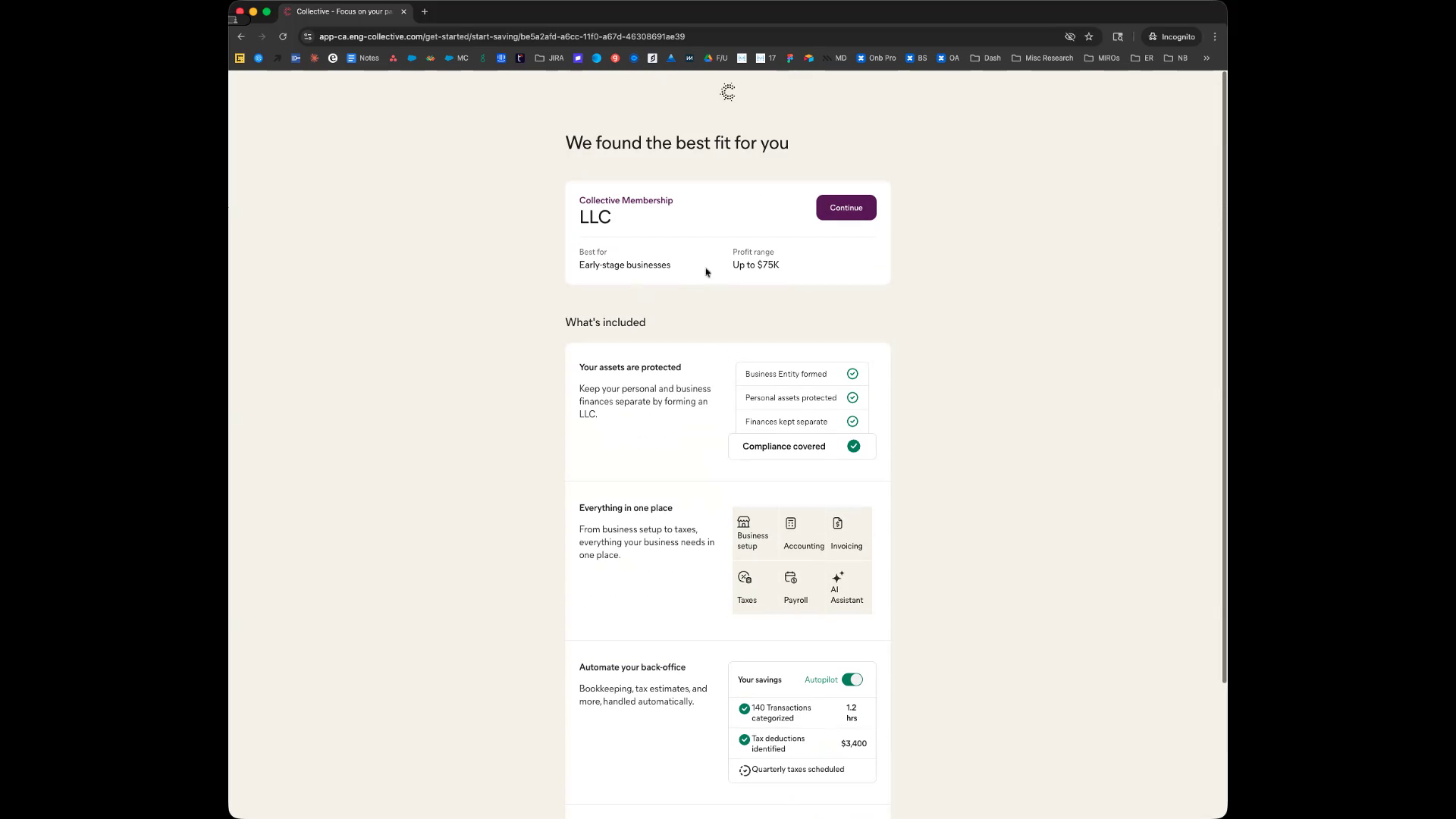Click the Payroll calendar icon
Screen dimensions: 1456x819
point(790,578)
